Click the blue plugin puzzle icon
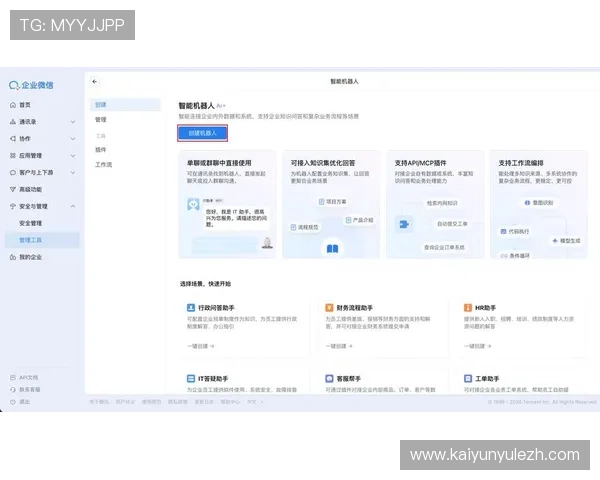This screenshot has width=600, height=480. 404,224
